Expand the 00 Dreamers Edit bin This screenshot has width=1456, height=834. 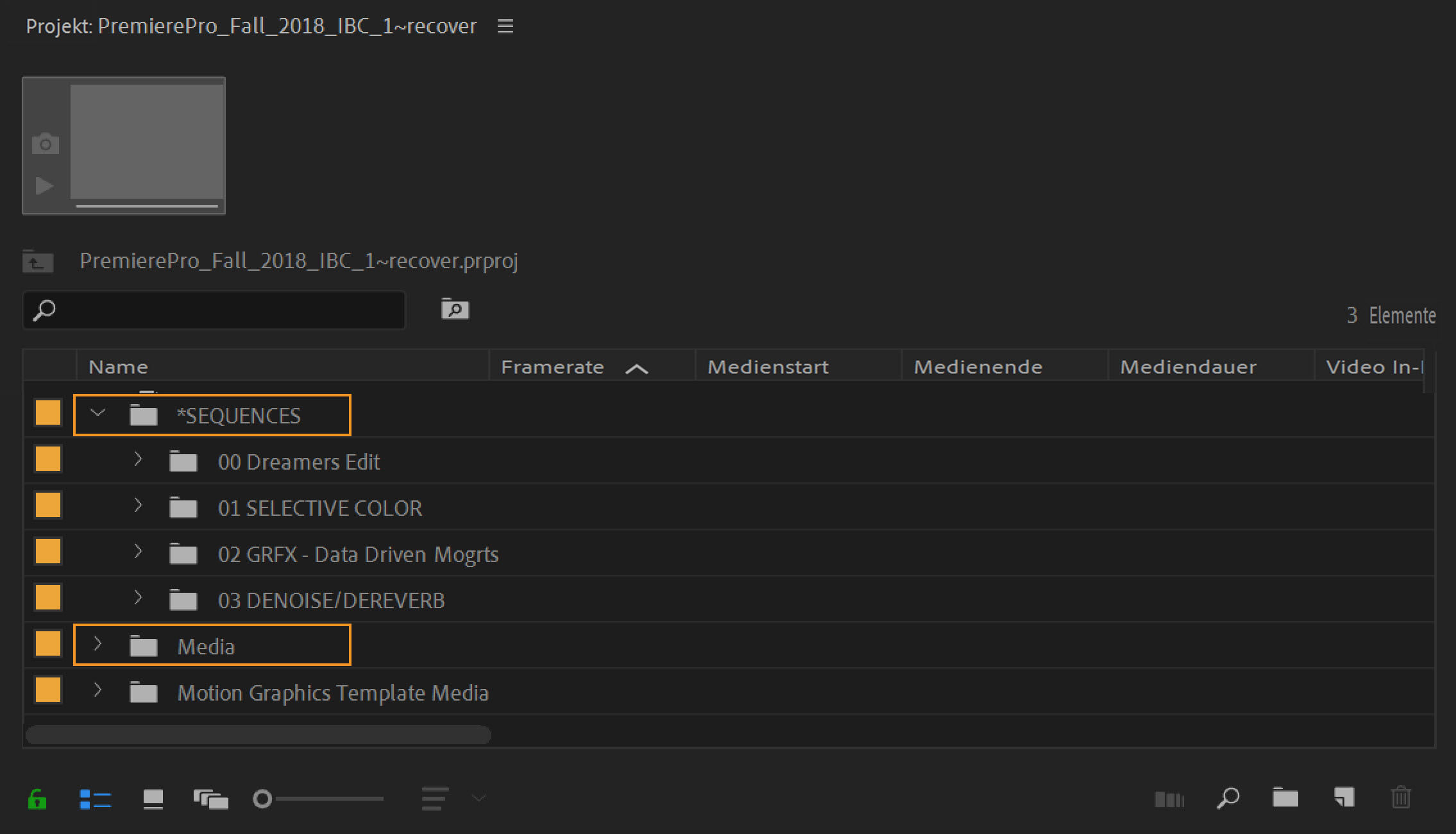[137, 460]
